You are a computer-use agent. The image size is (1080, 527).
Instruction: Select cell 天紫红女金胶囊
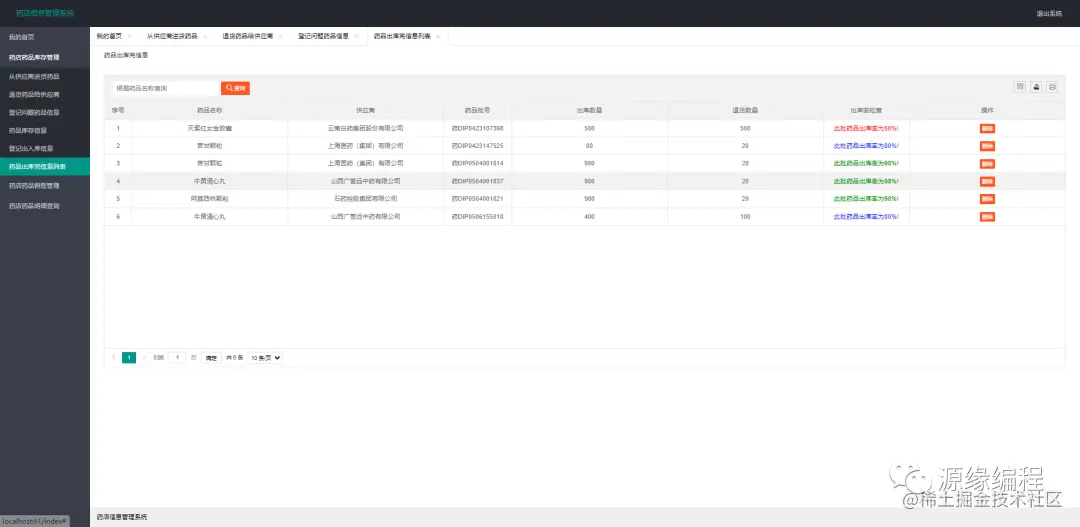pos(209,128)
